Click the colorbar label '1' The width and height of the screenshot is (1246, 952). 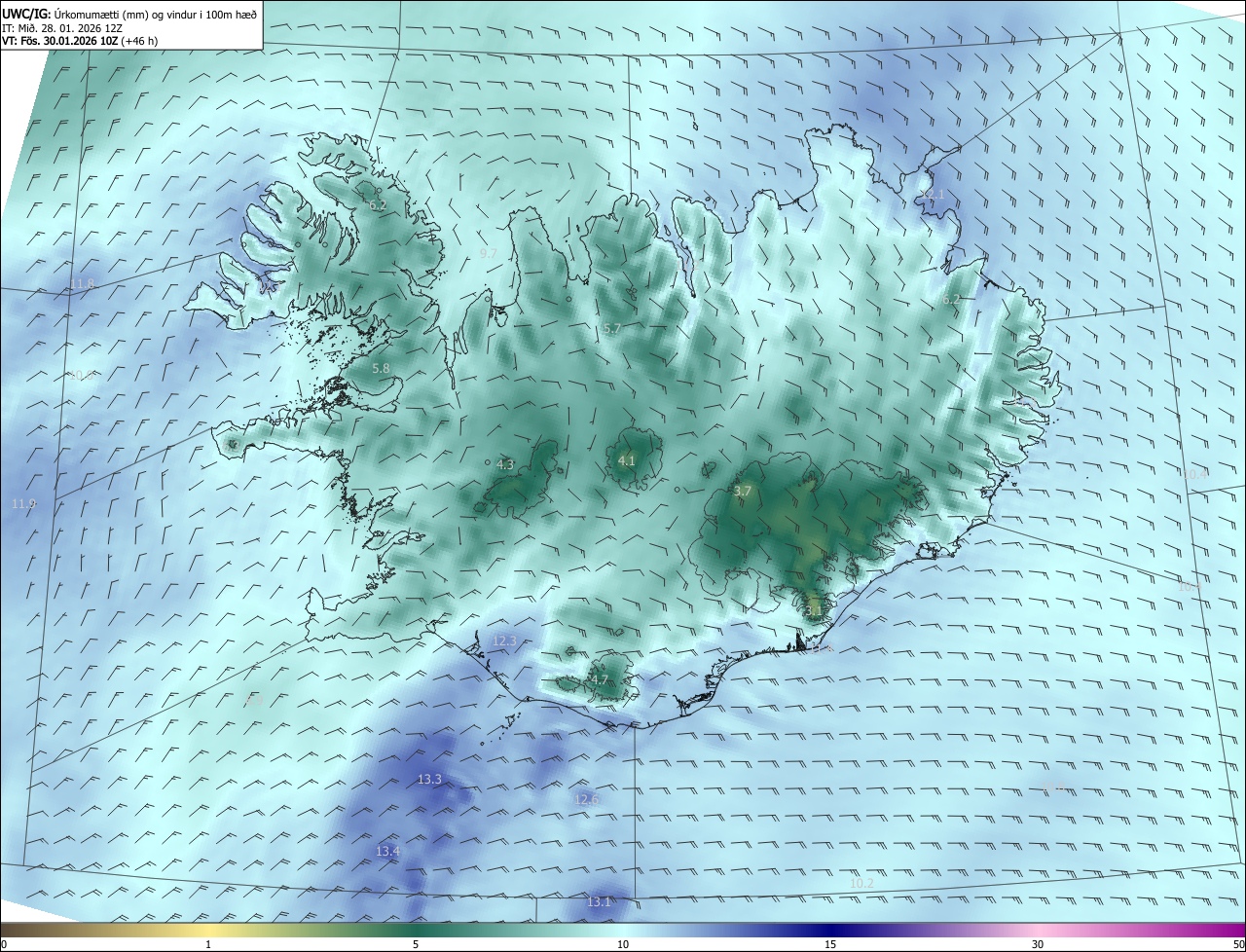coord(208,944)
